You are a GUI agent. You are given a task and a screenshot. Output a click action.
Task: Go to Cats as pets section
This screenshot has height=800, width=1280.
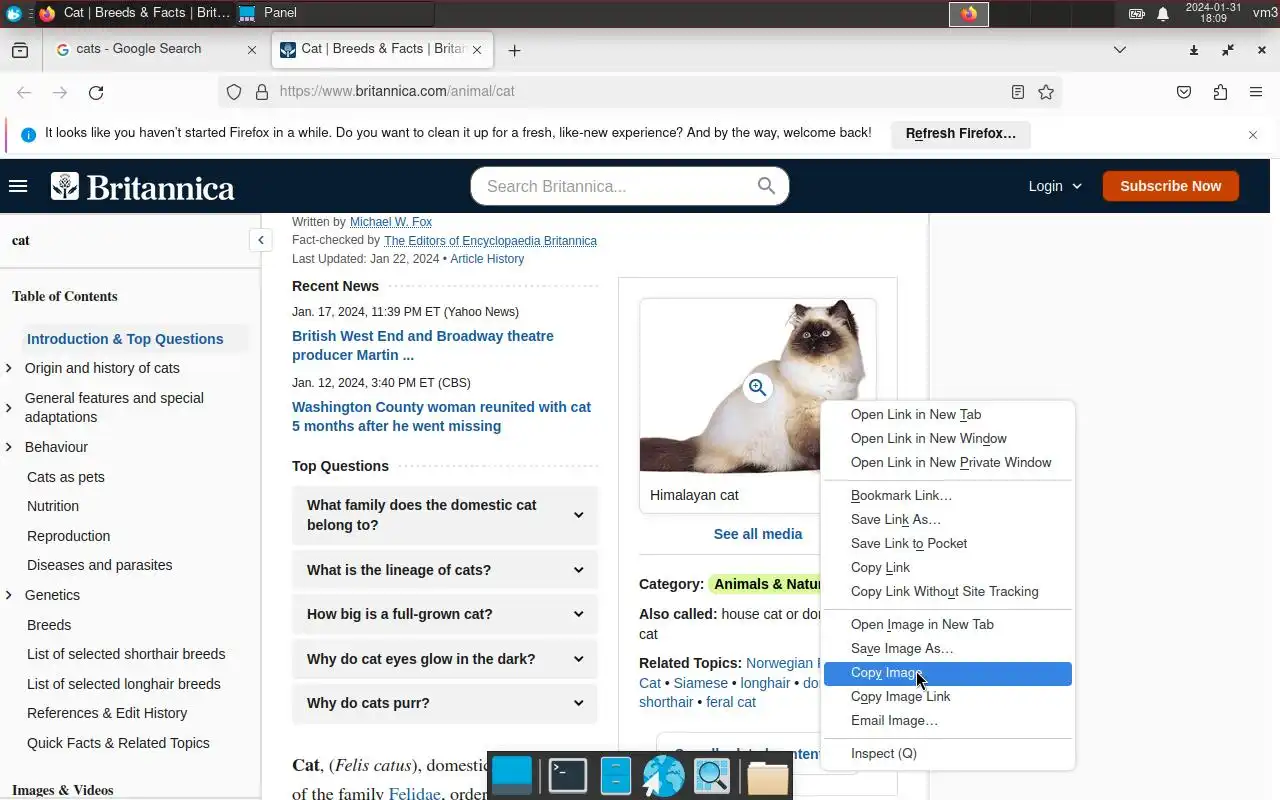click(66, 477)
